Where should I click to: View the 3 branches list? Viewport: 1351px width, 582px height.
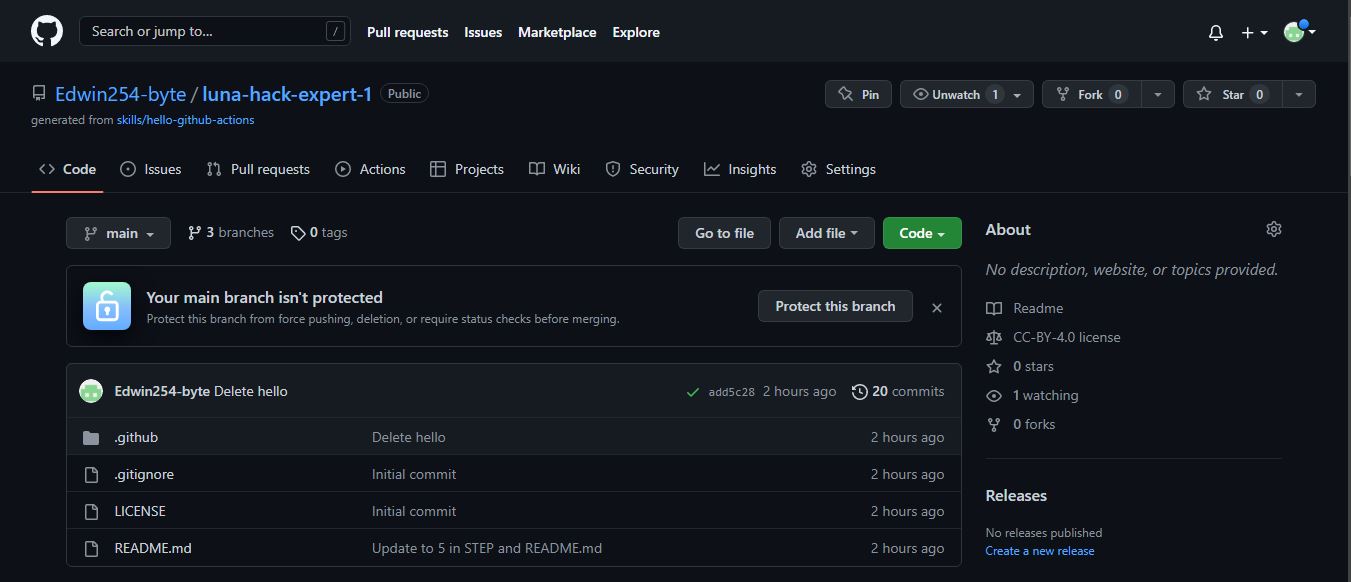pos(231,232)
